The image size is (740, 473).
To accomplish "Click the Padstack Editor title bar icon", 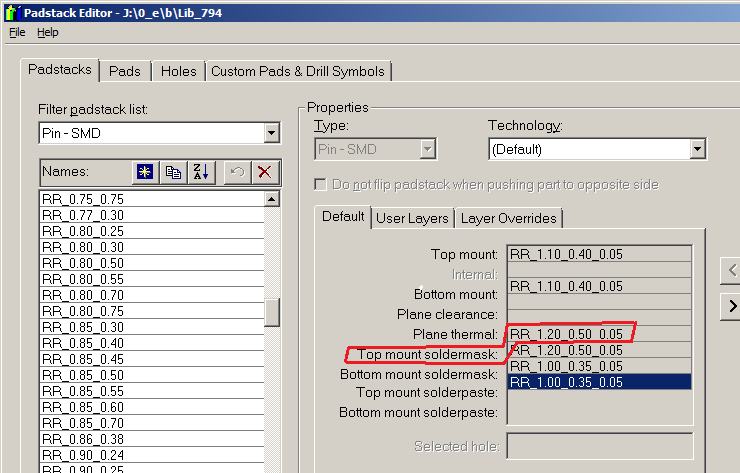I will coord(13,13).
